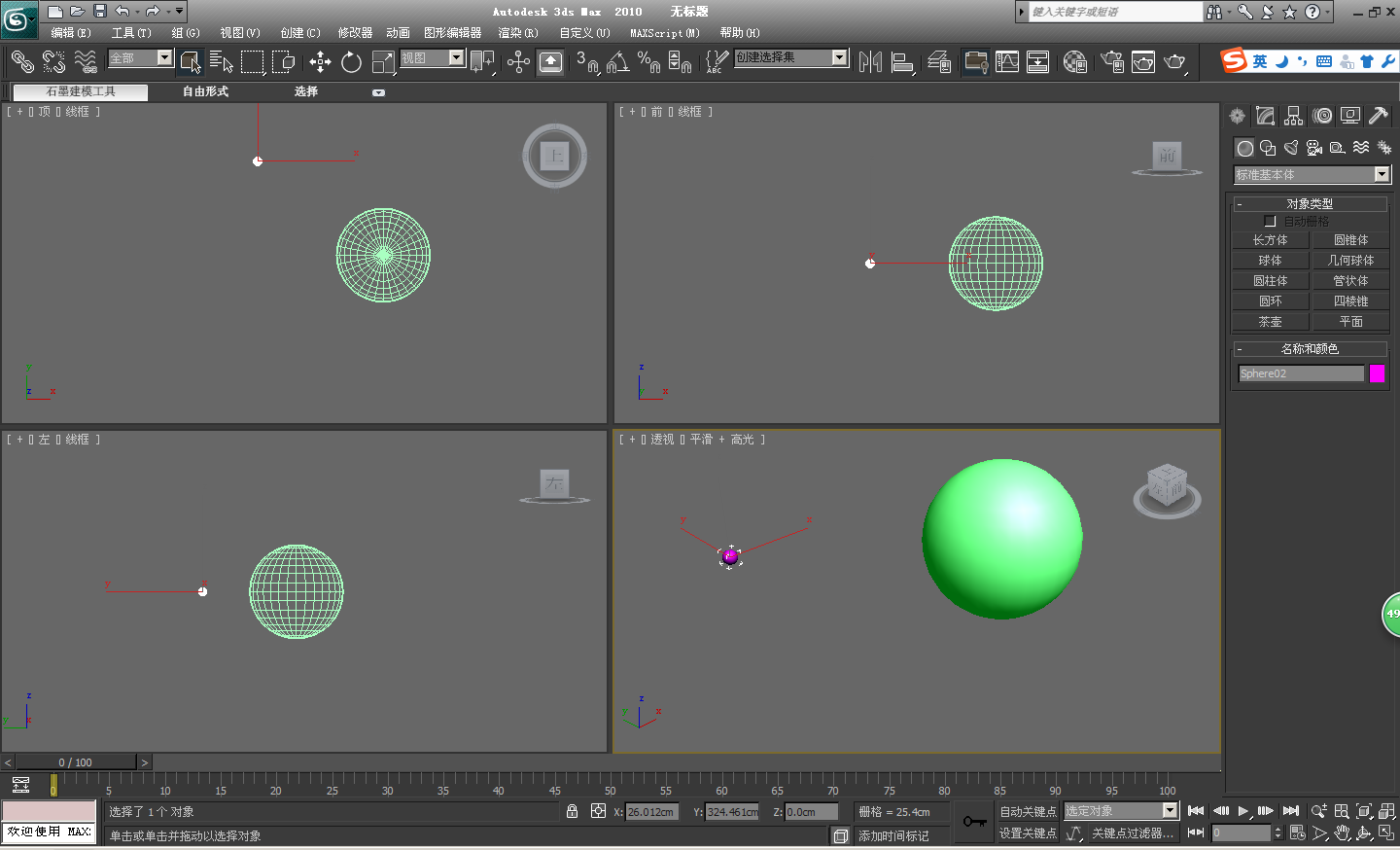Enable the 自动栅格 checkbox
This screenshot has height=850, width=1400.
1270,222
